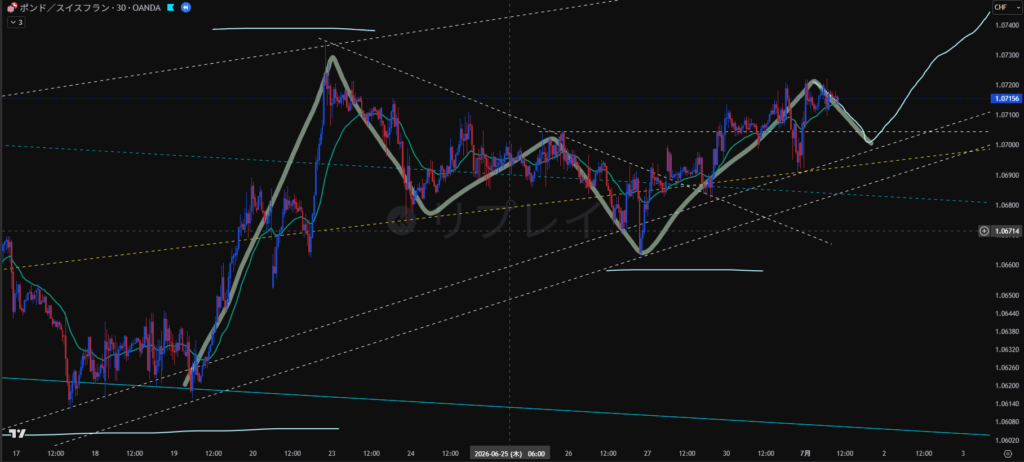Open the CHF currency dropdown

click(1006, 7)
